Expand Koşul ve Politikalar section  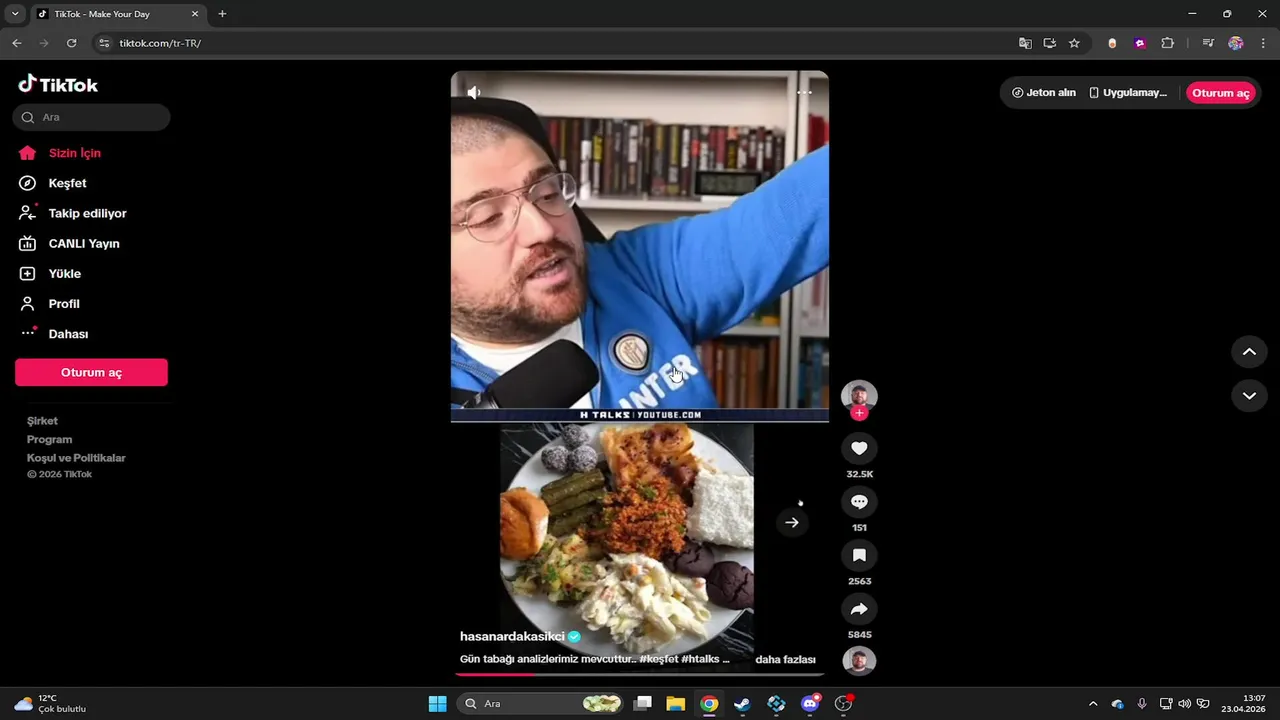76,458
